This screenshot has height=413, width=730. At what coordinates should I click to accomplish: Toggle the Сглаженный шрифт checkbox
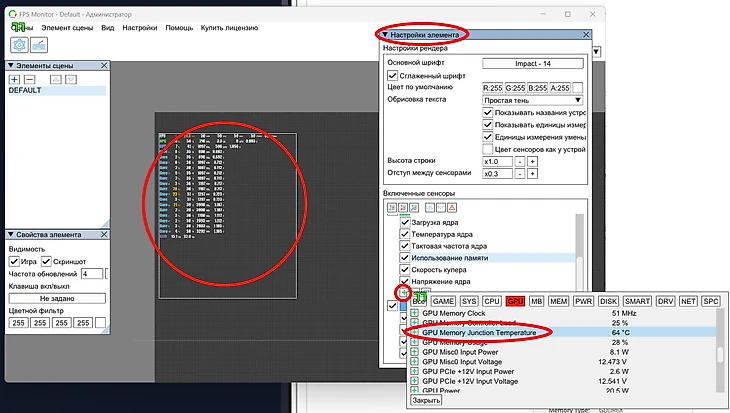(x=393, y=76)
